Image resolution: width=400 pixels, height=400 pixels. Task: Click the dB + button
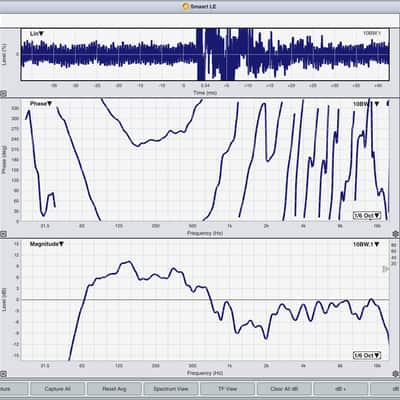(x=341, y=389)
